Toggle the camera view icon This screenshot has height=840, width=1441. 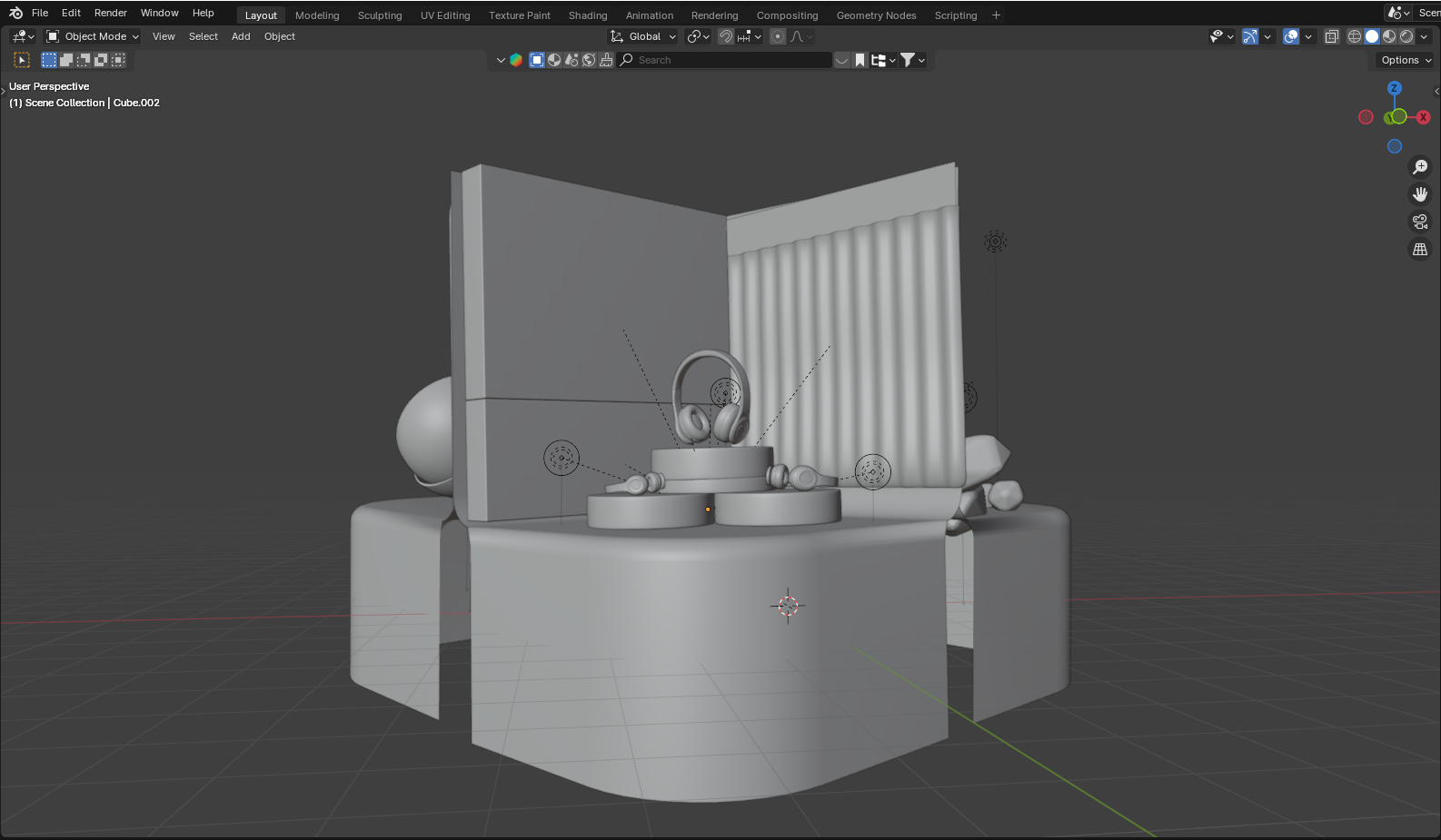pyautogui.click(x=1419, y=222)
